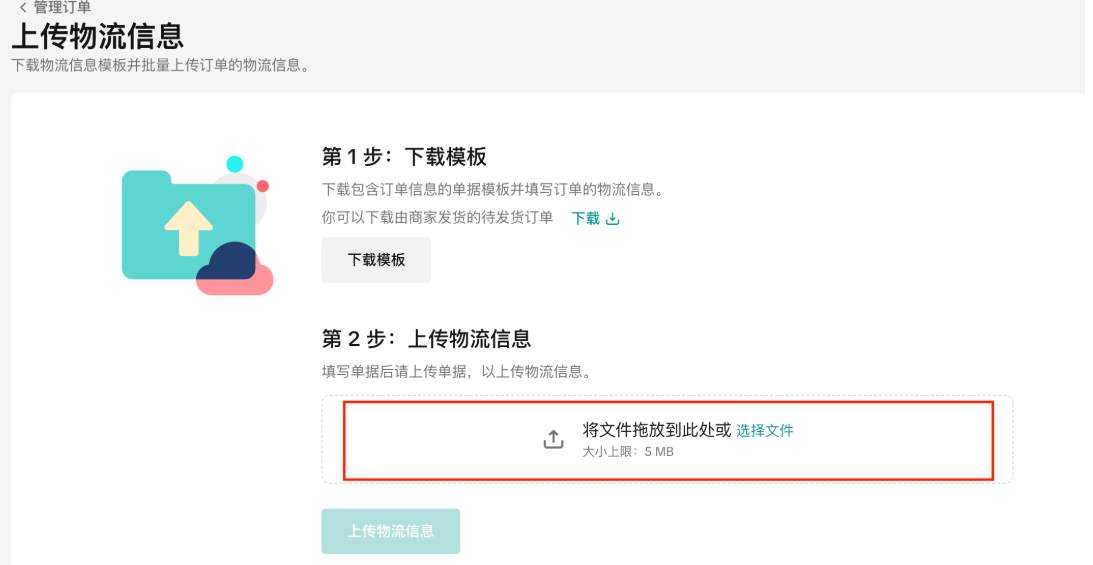Click the small pink dot by the folder
Screen dimensions: 1093x565
tap(263, 186)
